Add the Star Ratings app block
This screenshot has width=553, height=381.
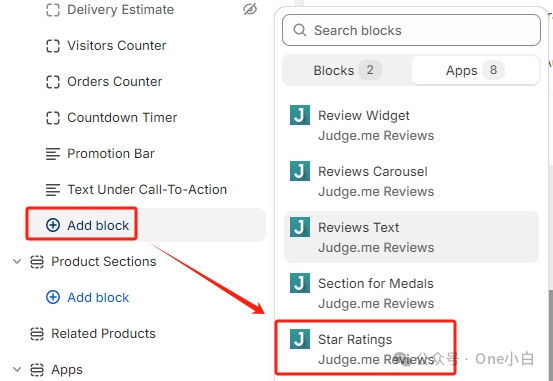[365, 347]
